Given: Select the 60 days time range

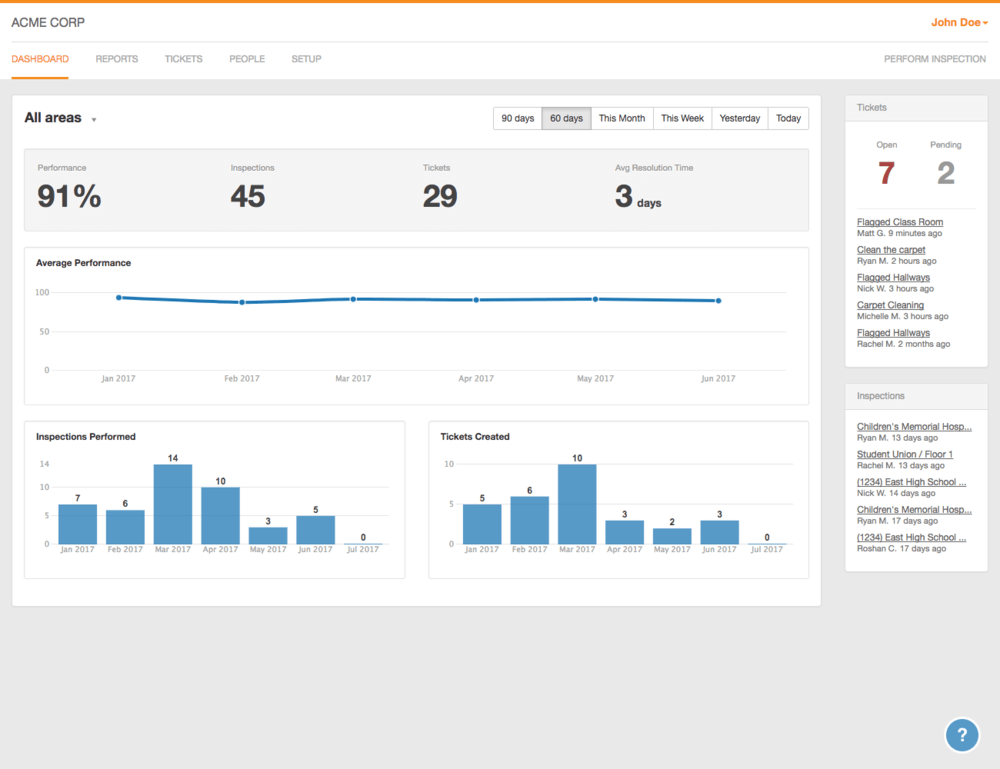Looking at the screenshot, I should point(566,118).
